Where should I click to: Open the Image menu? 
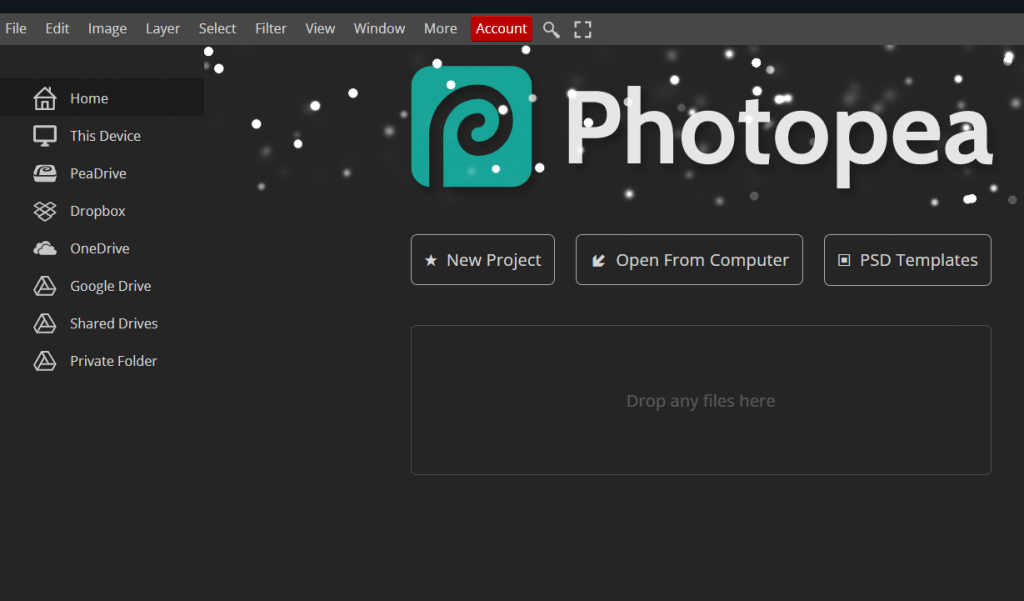pyautogui.click(x=107, y=28)
